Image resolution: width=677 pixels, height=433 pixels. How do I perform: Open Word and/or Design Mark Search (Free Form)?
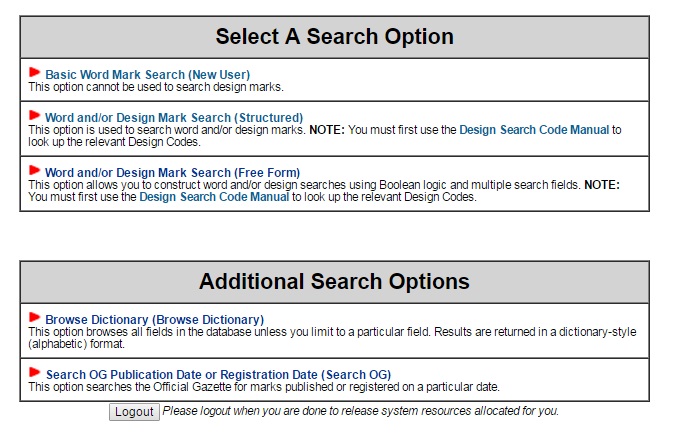pyautogui.click(x=172, y=173)
